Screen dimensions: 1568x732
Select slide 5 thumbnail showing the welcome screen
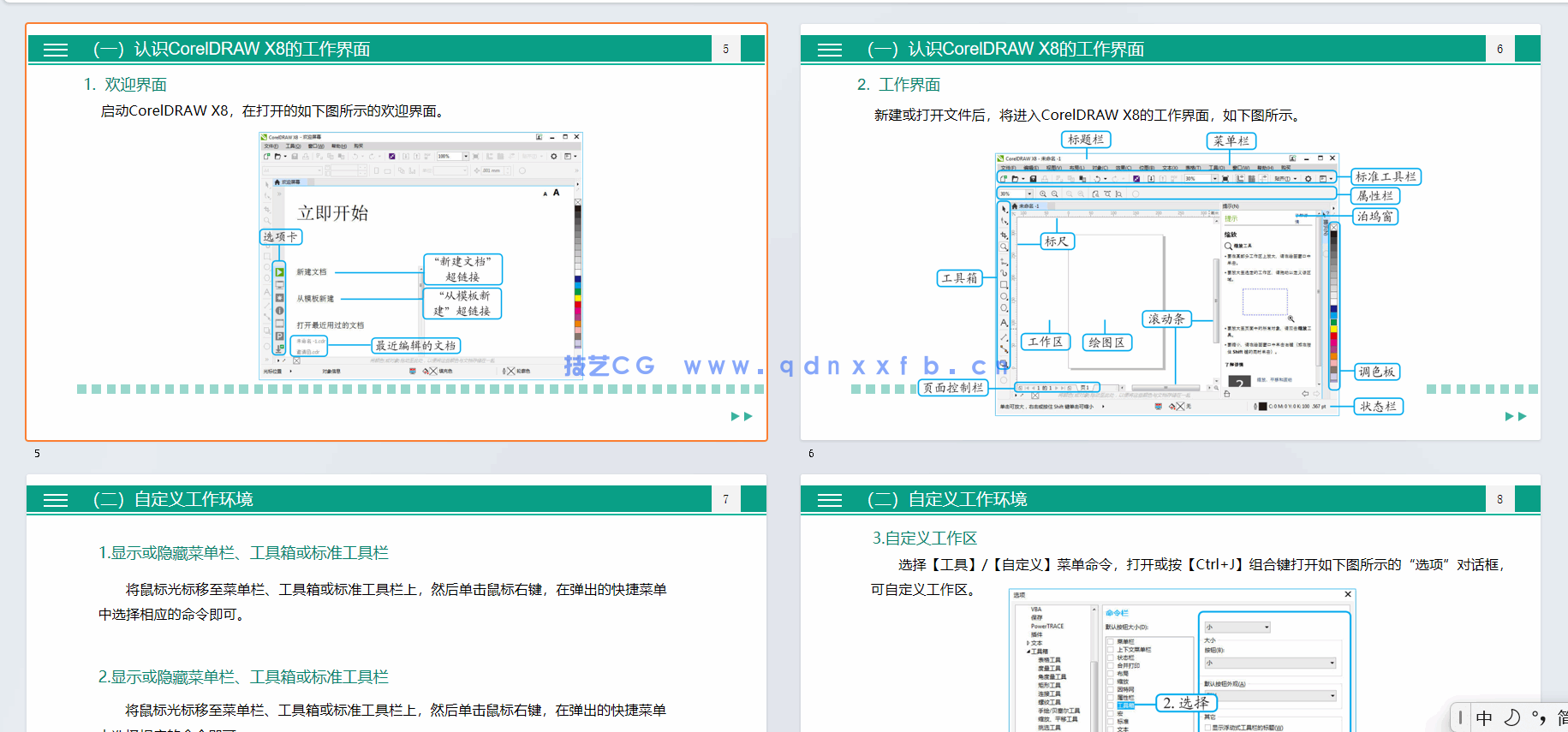coord(396,232)
